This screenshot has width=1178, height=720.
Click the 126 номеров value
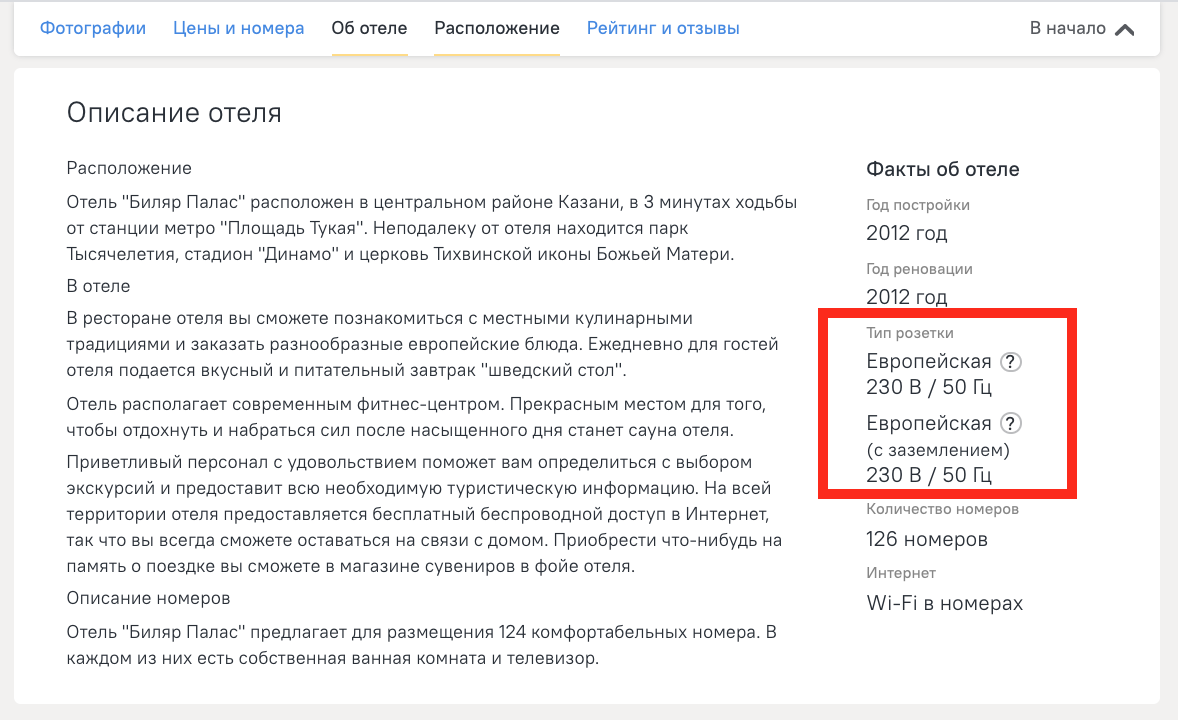(927, 540)
